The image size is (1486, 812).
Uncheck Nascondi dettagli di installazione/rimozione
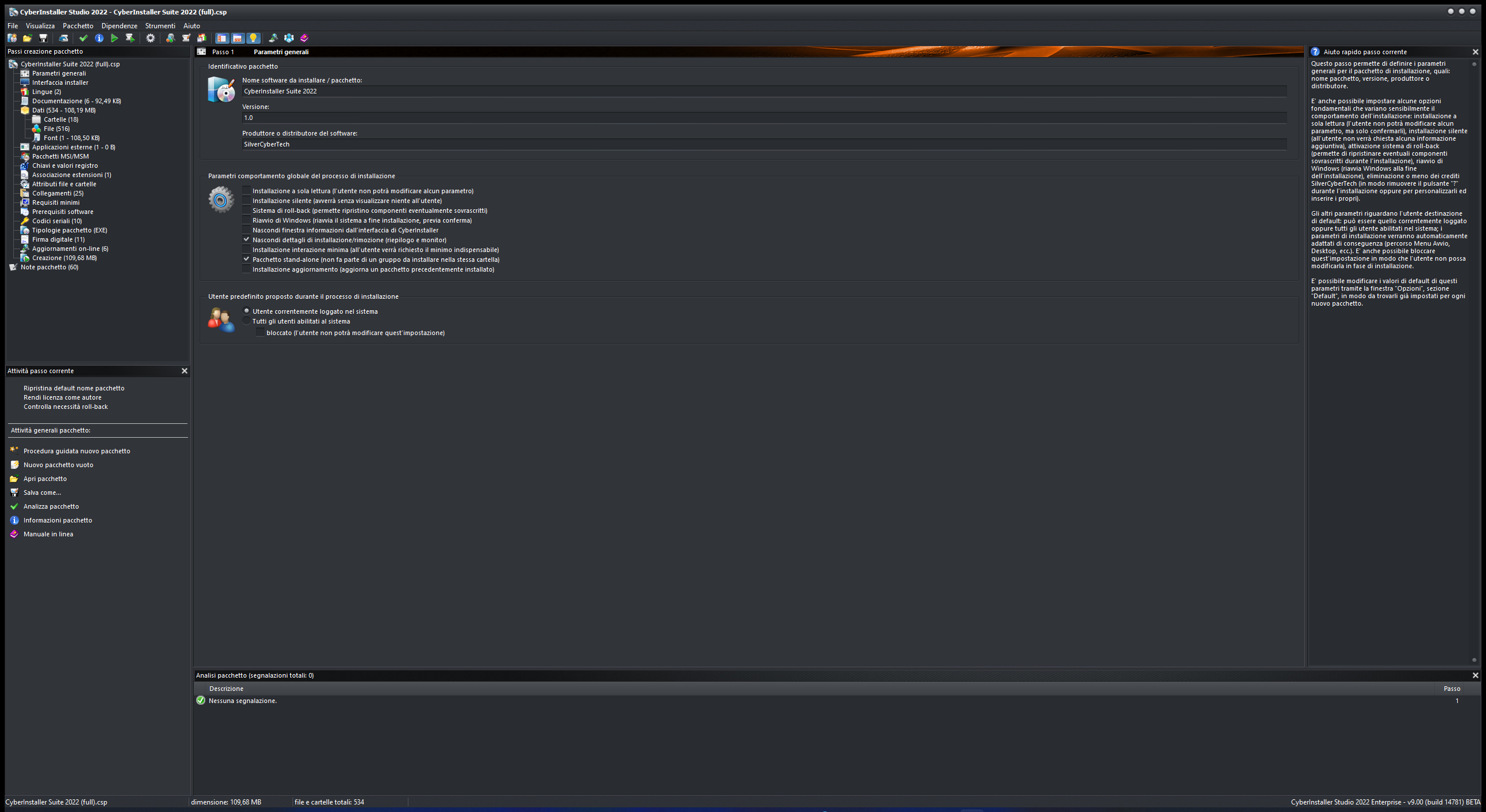(x=246, y=239)
